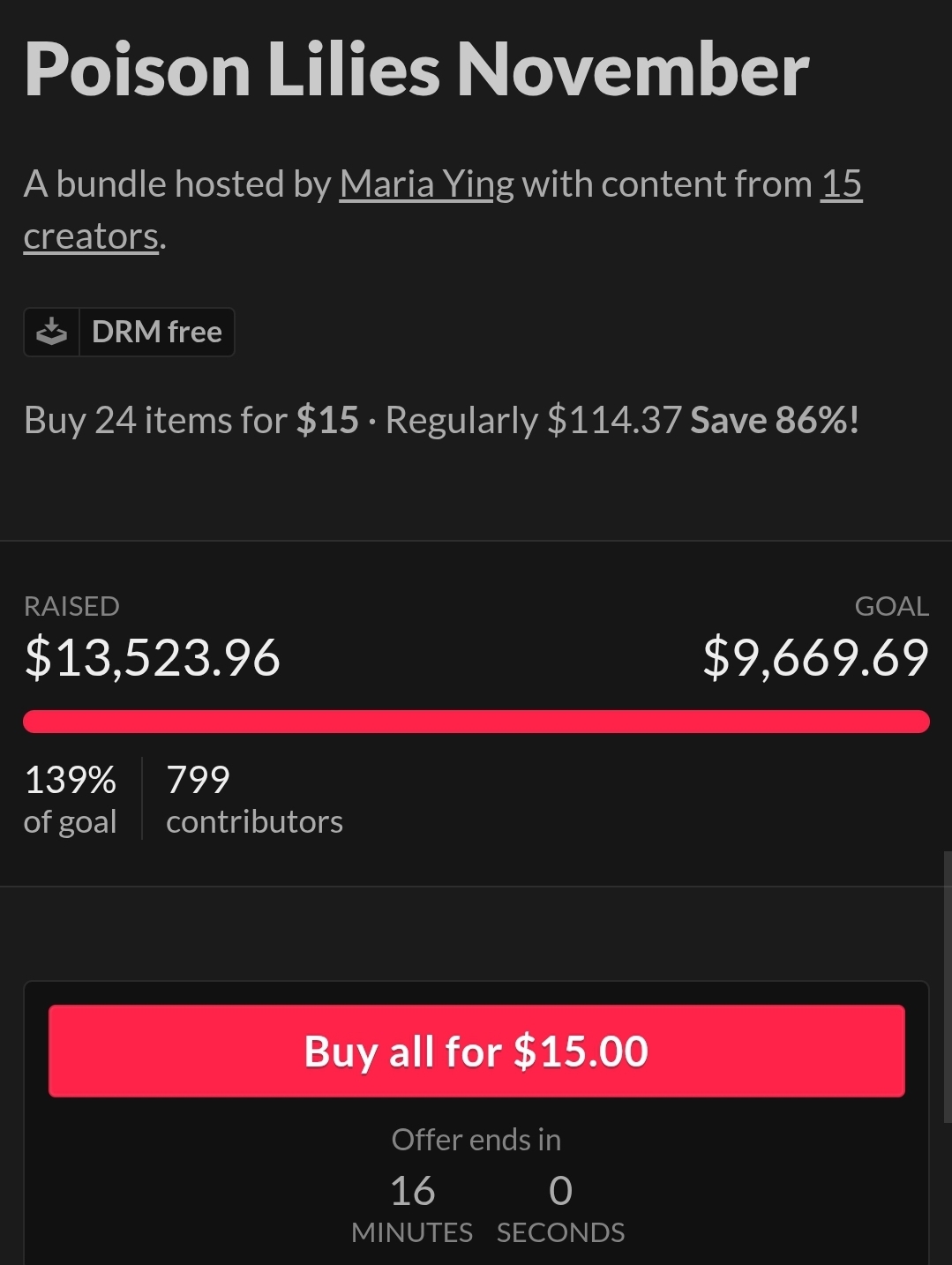Click the DRM free label text

(157, 332)
